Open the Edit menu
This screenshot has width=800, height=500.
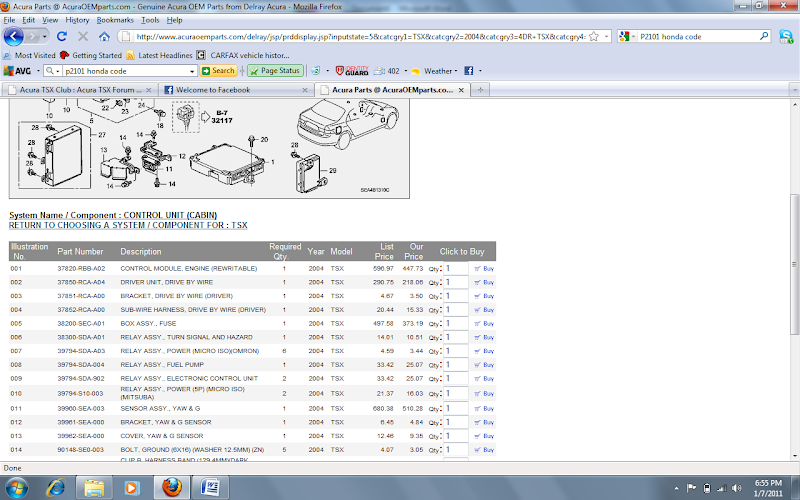pyautogui.click(x=29, y=20)
